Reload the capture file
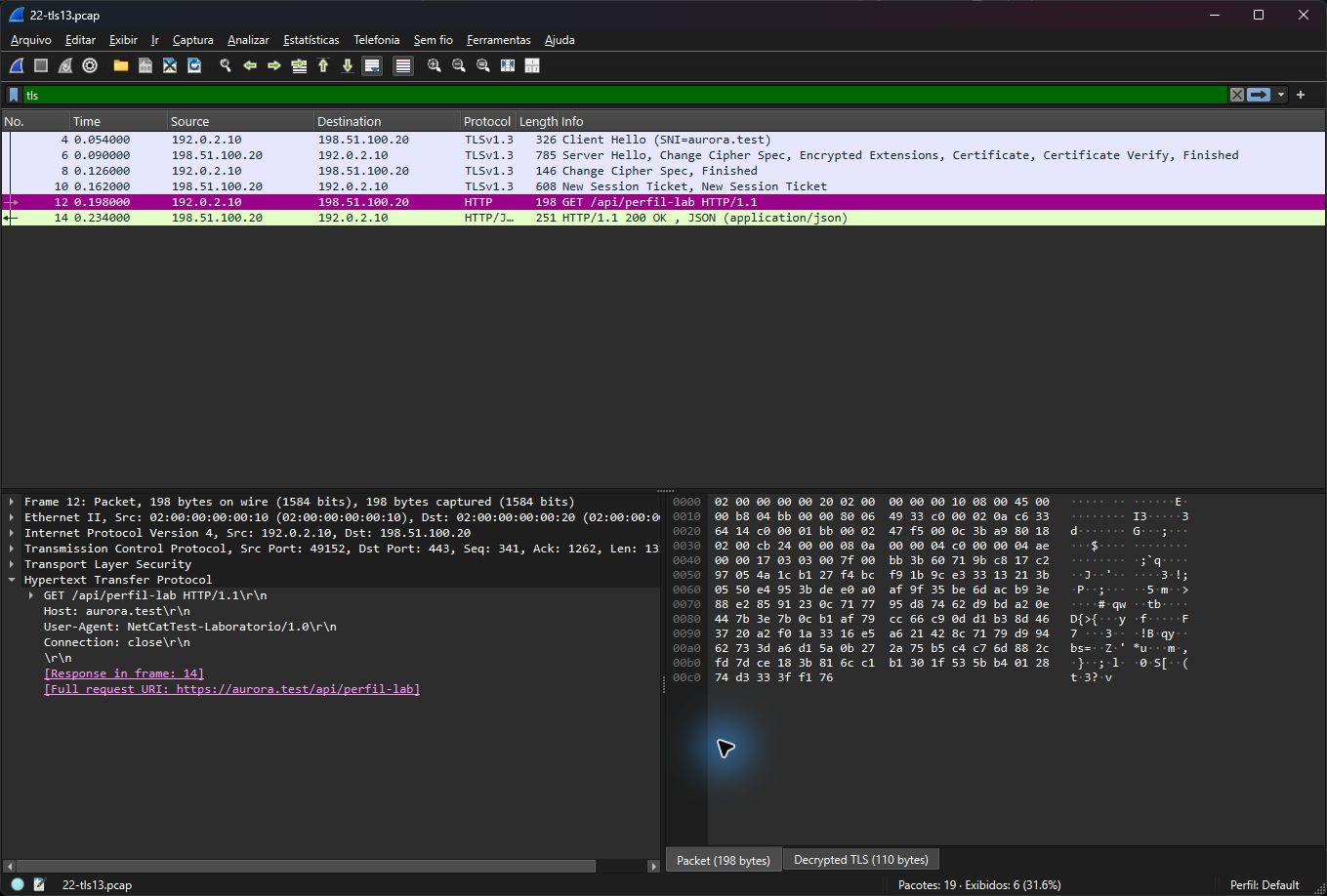Image resolution: width=1327 pixels, height=896 pixels. 194,65
